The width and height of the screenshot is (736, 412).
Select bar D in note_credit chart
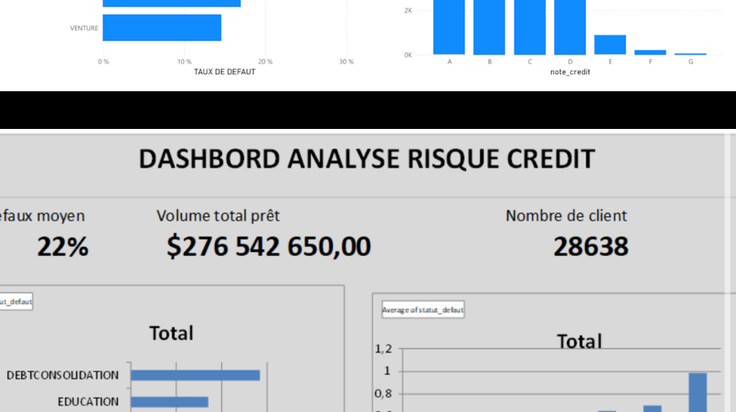[570, 27]
